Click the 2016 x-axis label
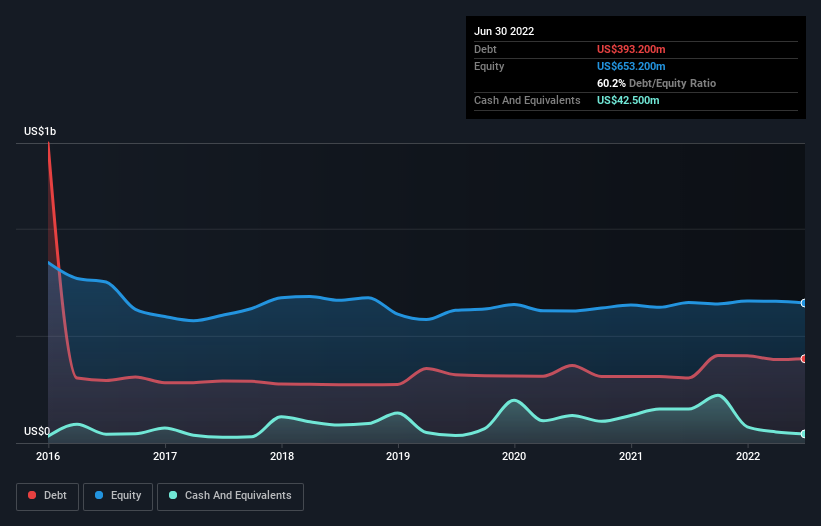This screenshot has width=821, height=526. click(x=48, y=456)
